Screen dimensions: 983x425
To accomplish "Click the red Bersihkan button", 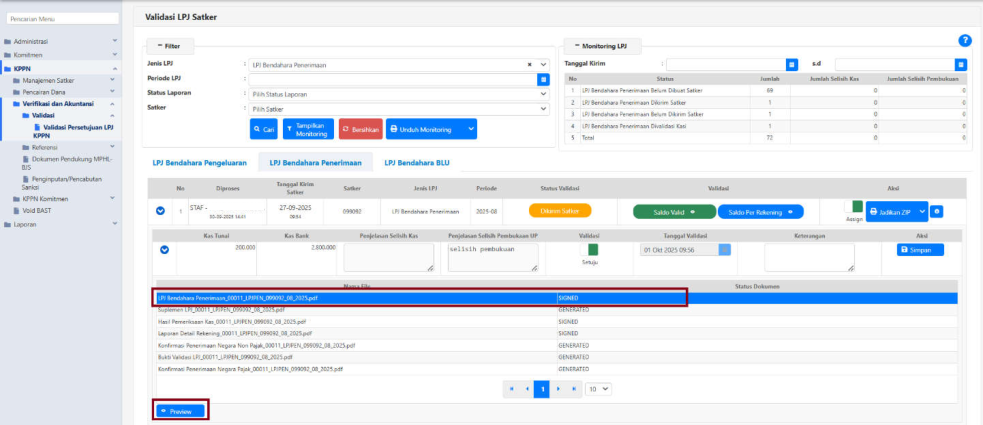I will click(x=360, y=129).
